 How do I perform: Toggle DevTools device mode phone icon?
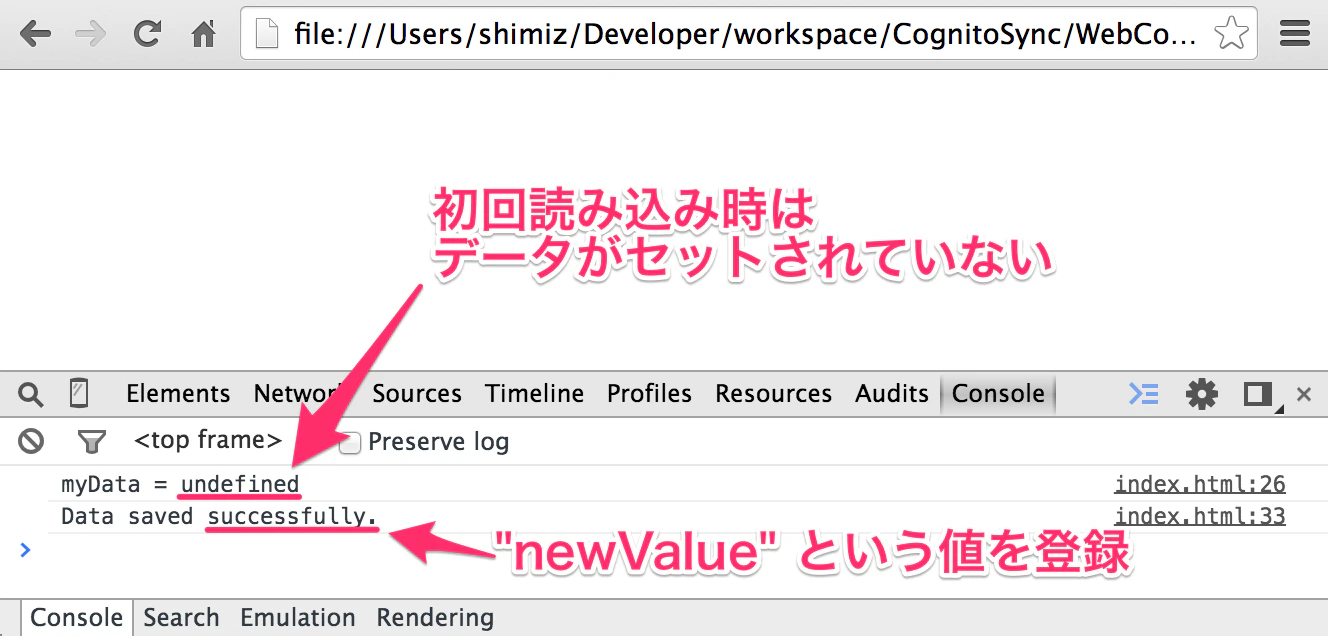click(78, 394)
